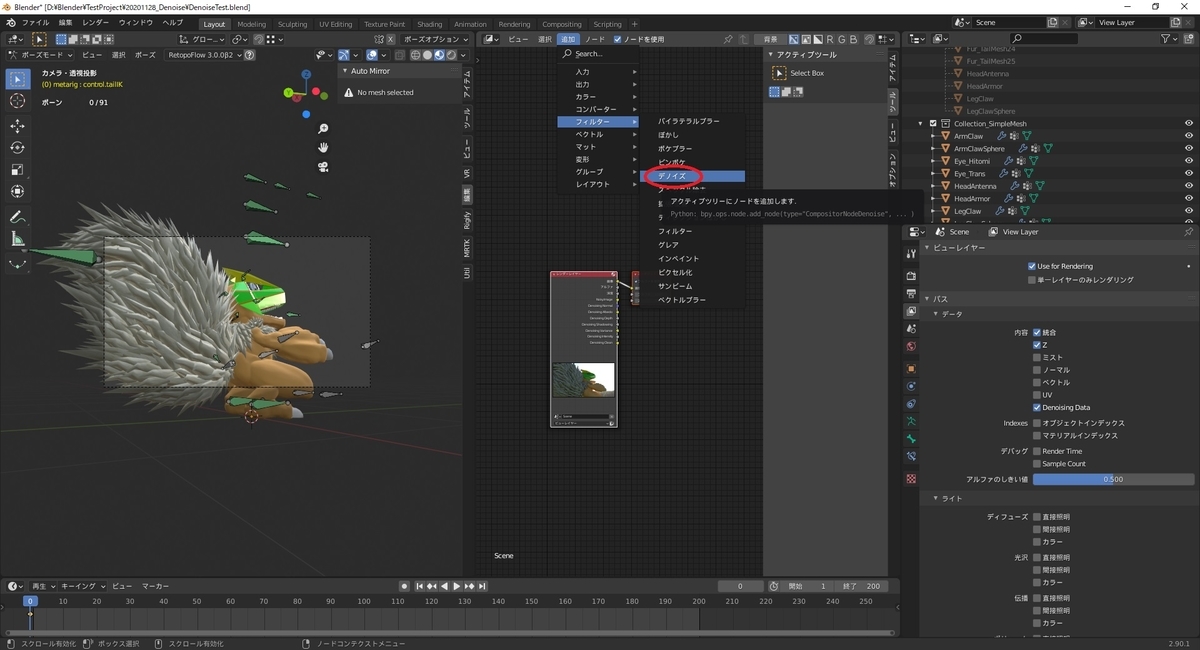The image size is (1200, 650).
Task: Click the pan hand icon in viewport
Action: (324, 147)
